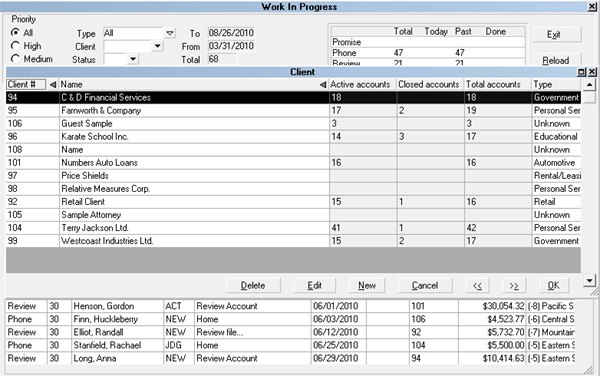Viewport: 600px width, 376px height.
Task: Open the Client dropdown list
Action: pyautogui.click(x=157, y=46)
